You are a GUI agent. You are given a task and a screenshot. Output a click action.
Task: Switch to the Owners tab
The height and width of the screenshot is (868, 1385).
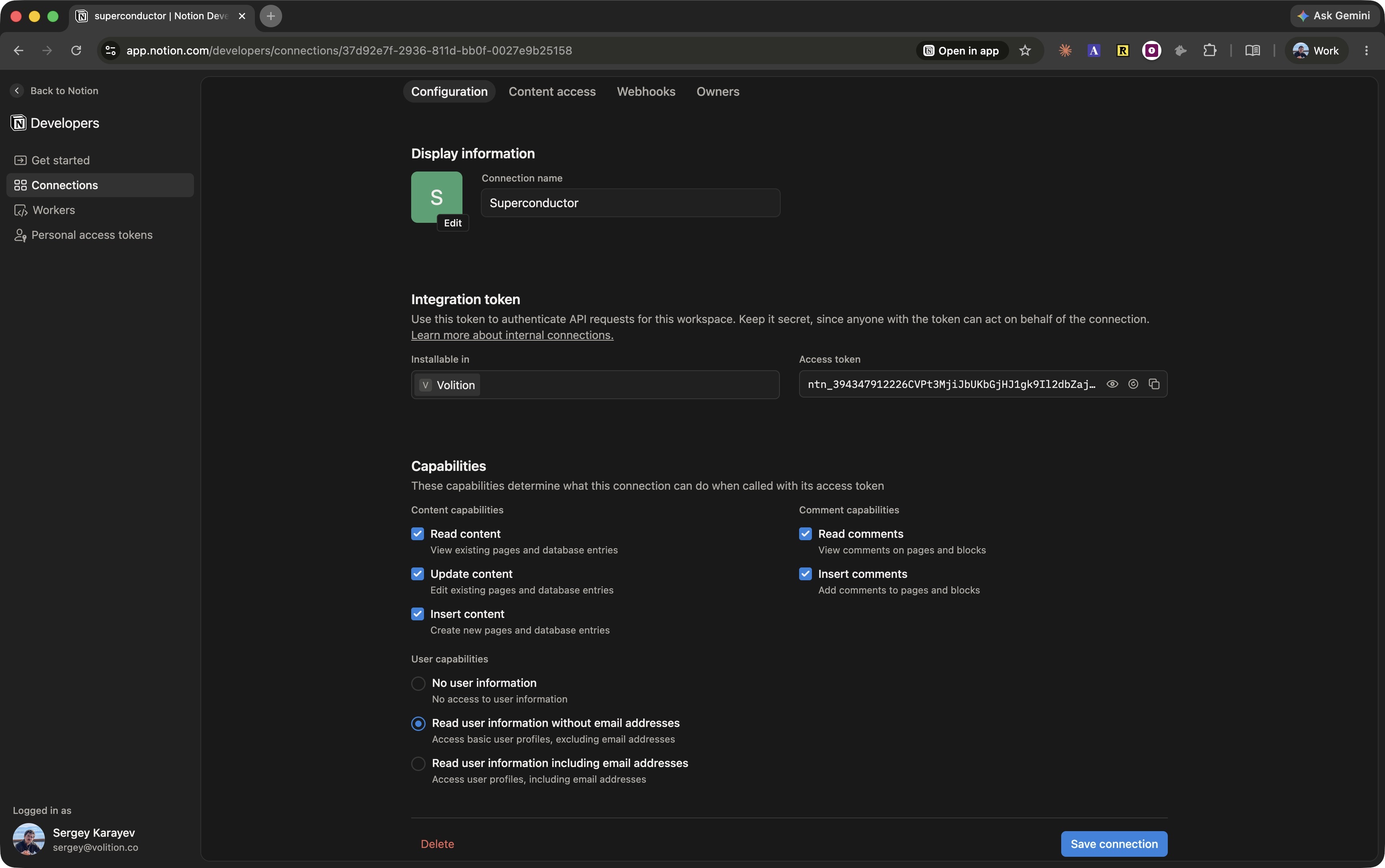(717, 92)
